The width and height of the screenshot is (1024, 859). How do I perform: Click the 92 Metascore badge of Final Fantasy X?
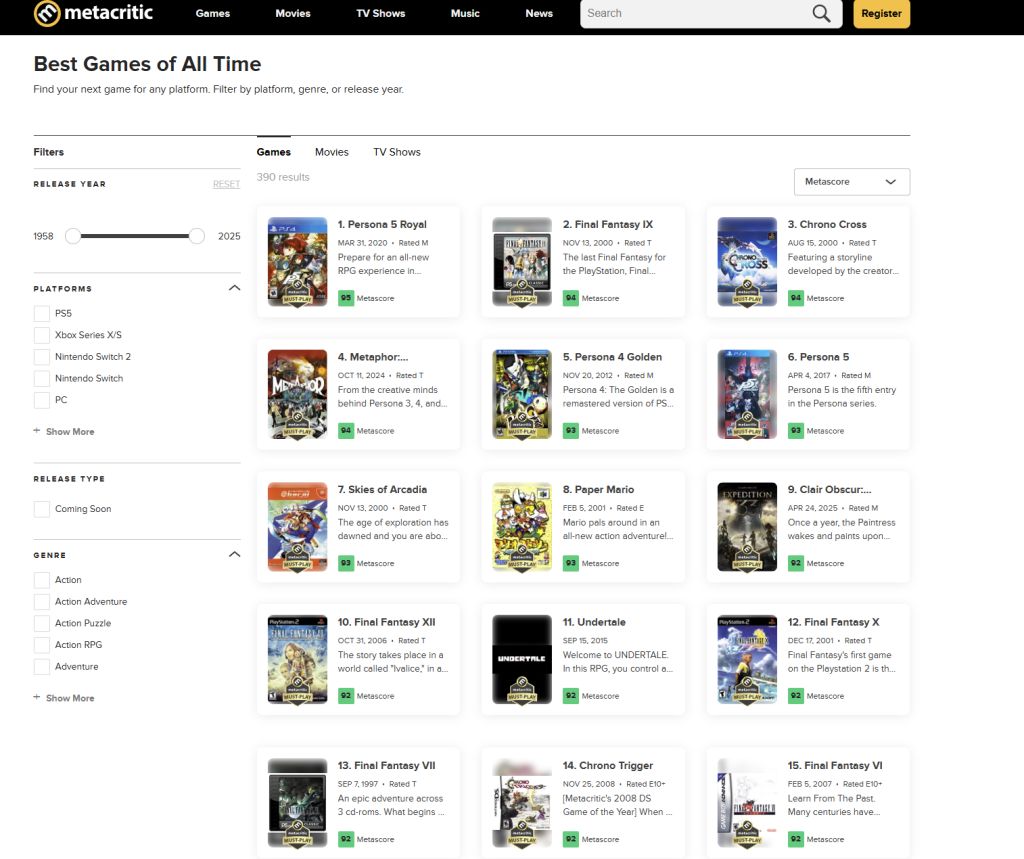coord(795,696)
